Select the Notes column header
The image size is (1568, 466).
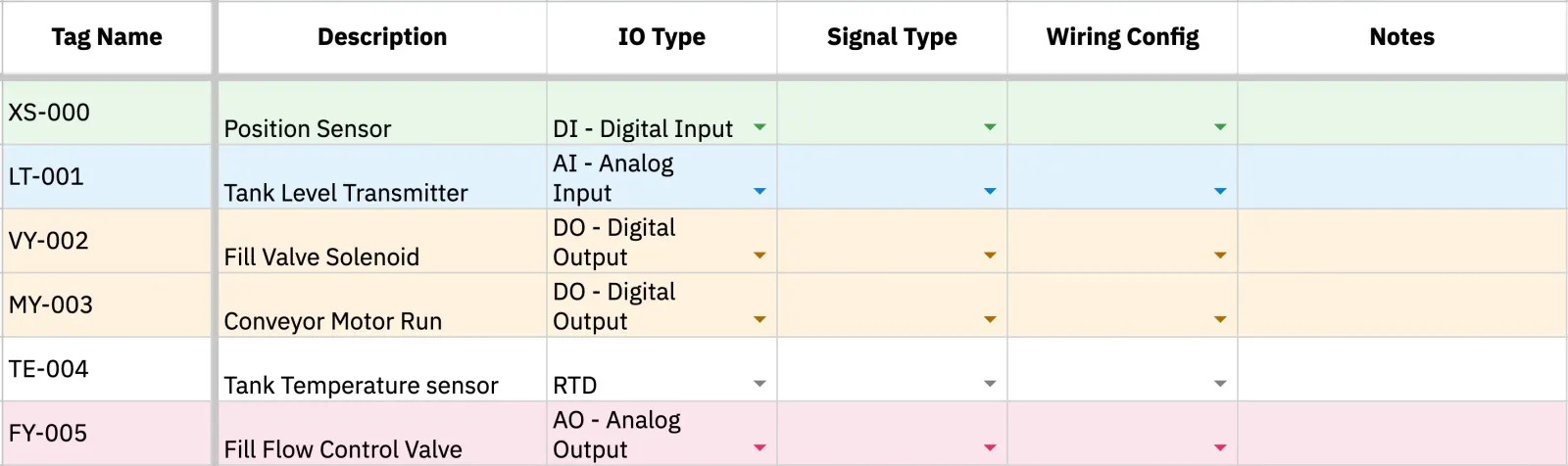pos(1402,37)
